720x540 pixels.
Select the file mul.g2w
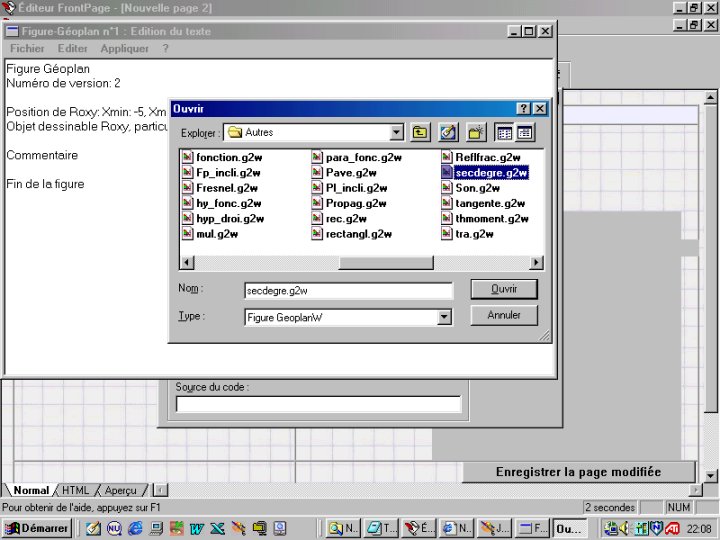coord(211,234)
